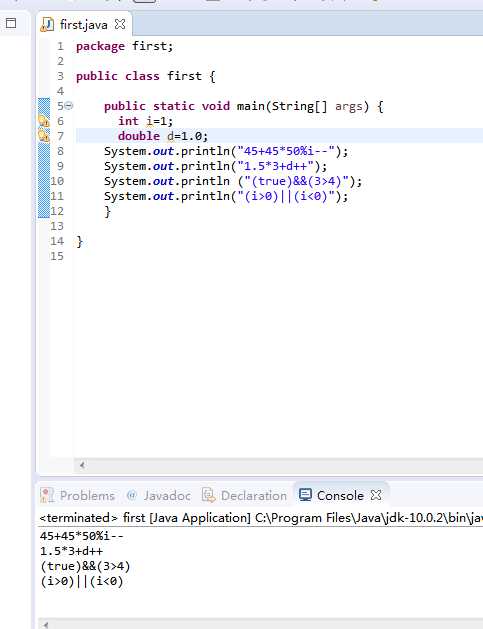483x629 pixels.
Task: Click 'public class first {' on line 3
Action: 146,76
